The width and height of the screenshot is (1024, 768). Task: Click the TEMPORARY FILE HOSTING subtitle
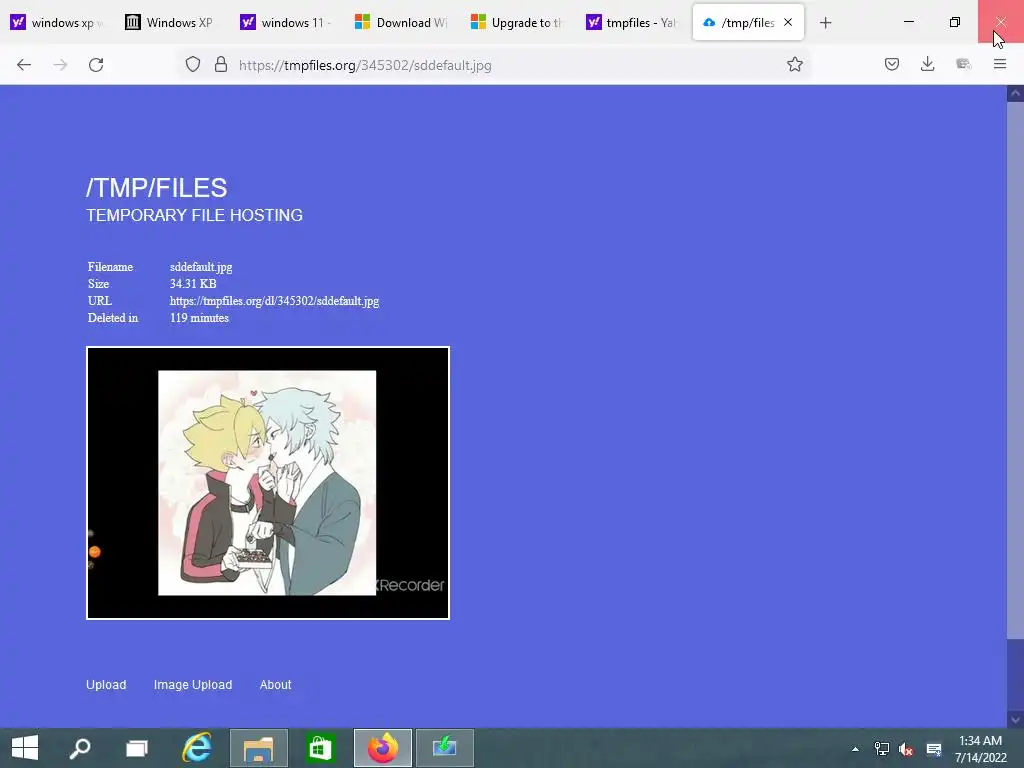pos(195,216)
